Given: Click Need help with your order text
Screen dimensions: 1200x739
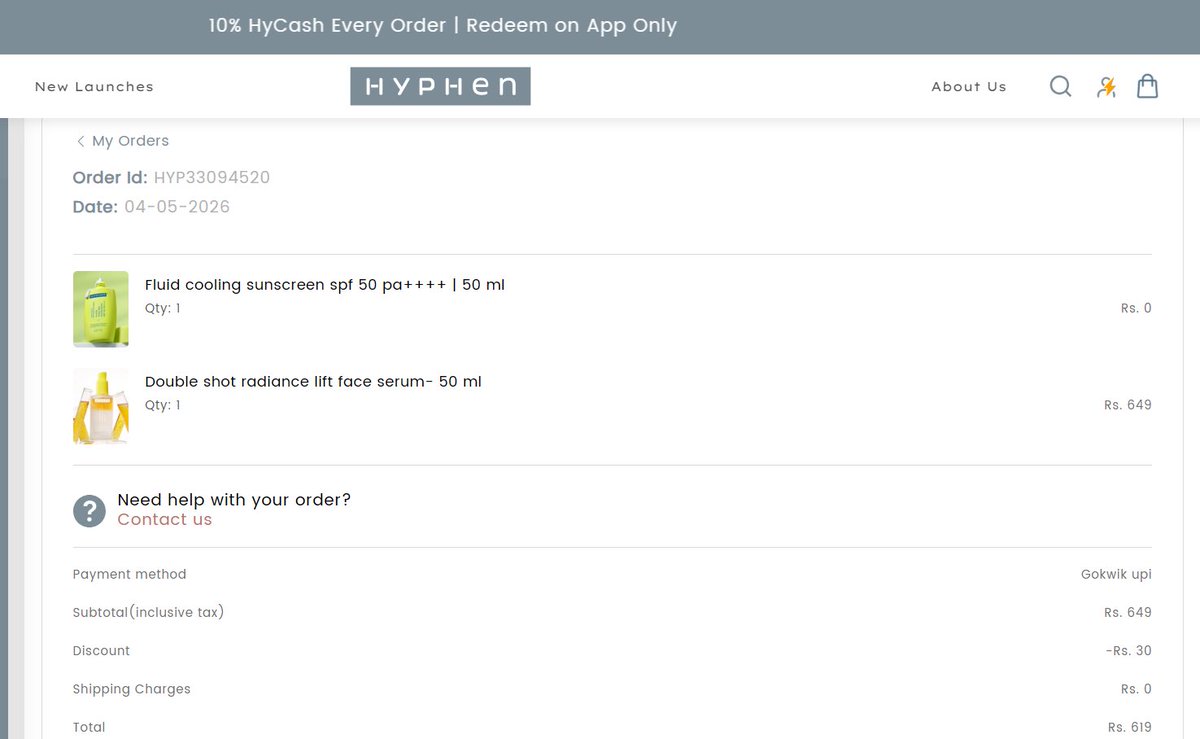Looking at the screenshot, I should 234,500.
